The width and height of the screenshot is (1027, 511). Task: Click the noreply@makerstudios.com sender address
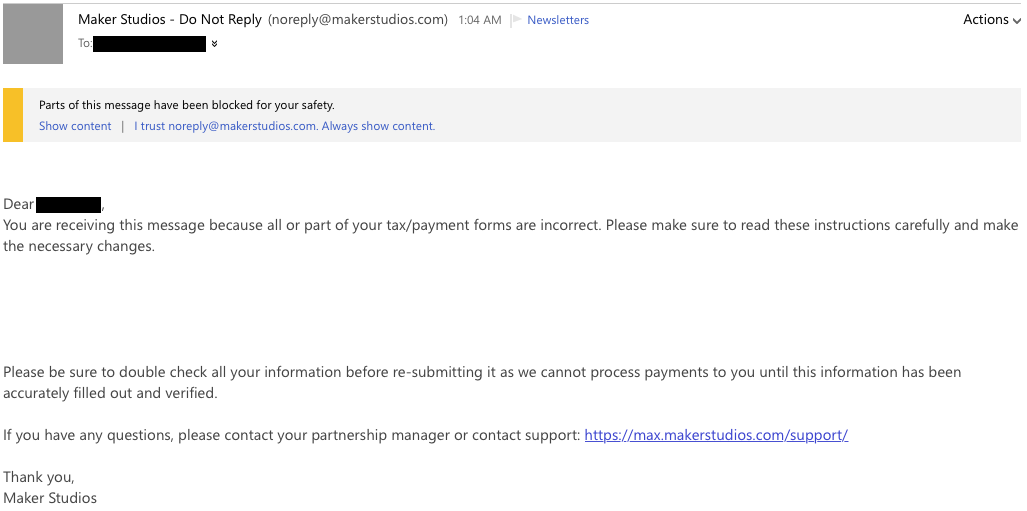(x=358, y=20)
